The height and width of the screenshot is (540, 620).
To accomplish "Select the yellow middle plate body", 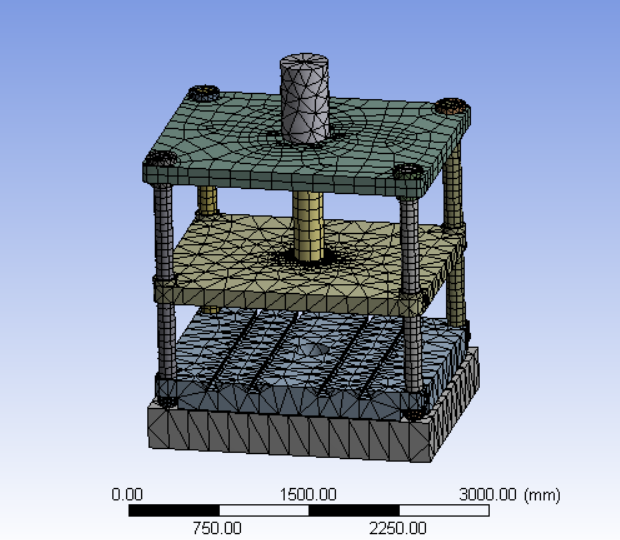I will coord(308,265).
